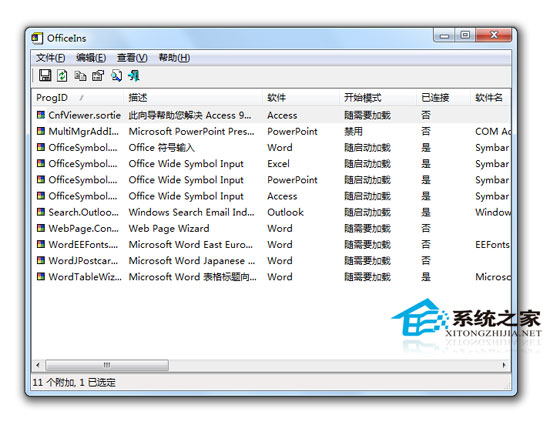Image resolution: width=550 pixels, height=425 pixels.
Task: Click the 'COM Ac' software name cell
Action: [493, 131]
